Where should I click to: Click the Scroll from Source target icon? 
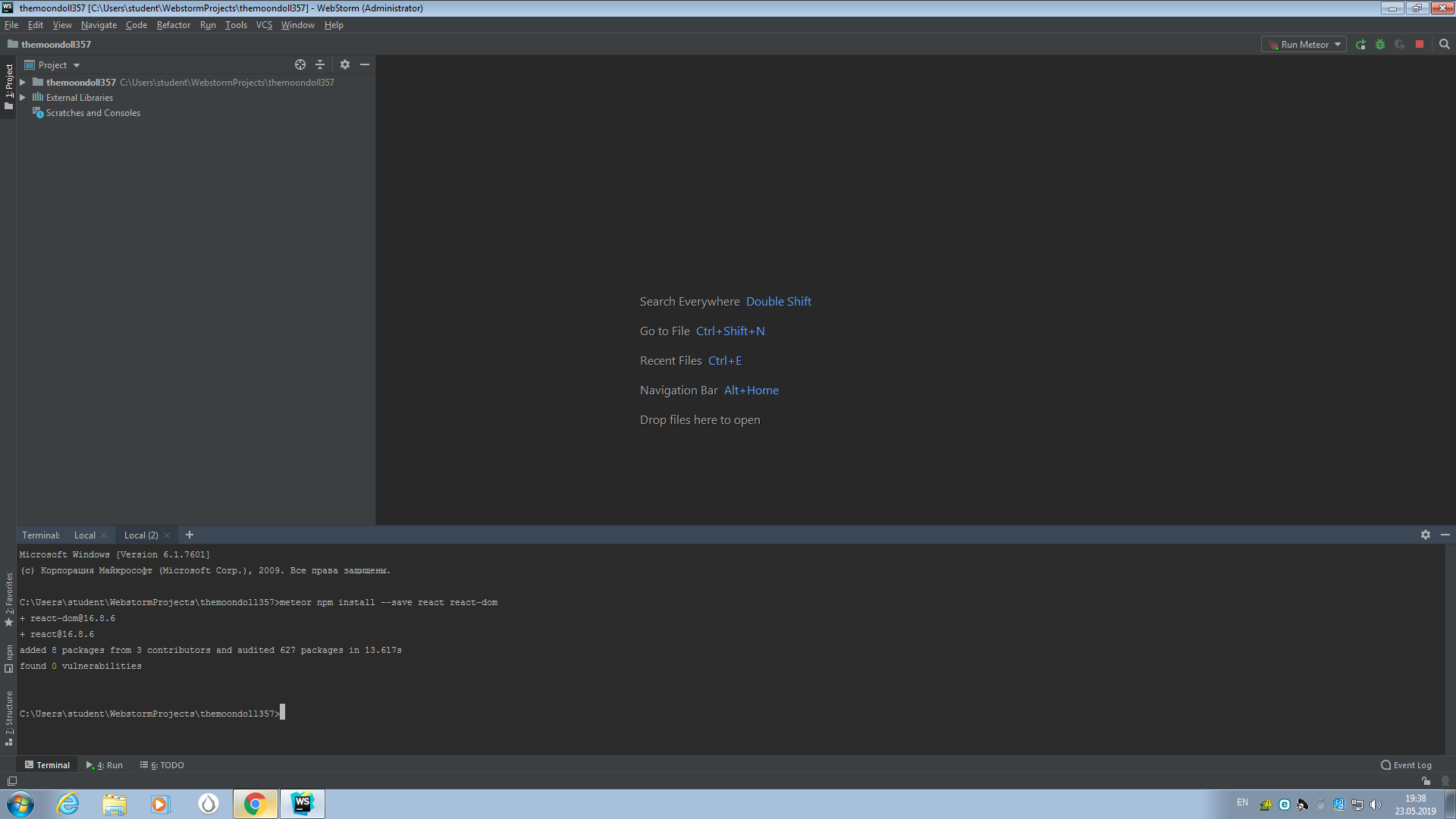tap(300, 65)
